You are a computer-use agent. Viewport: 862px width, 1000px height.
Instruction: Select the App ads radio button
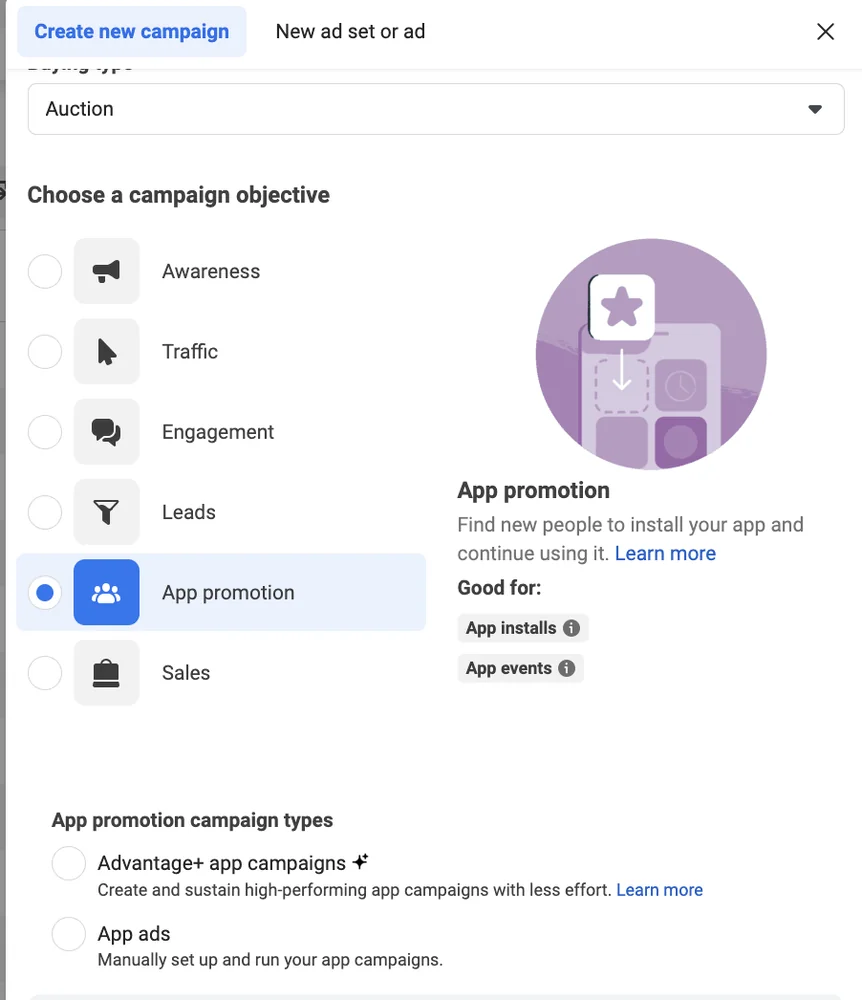tap(69, 934)
